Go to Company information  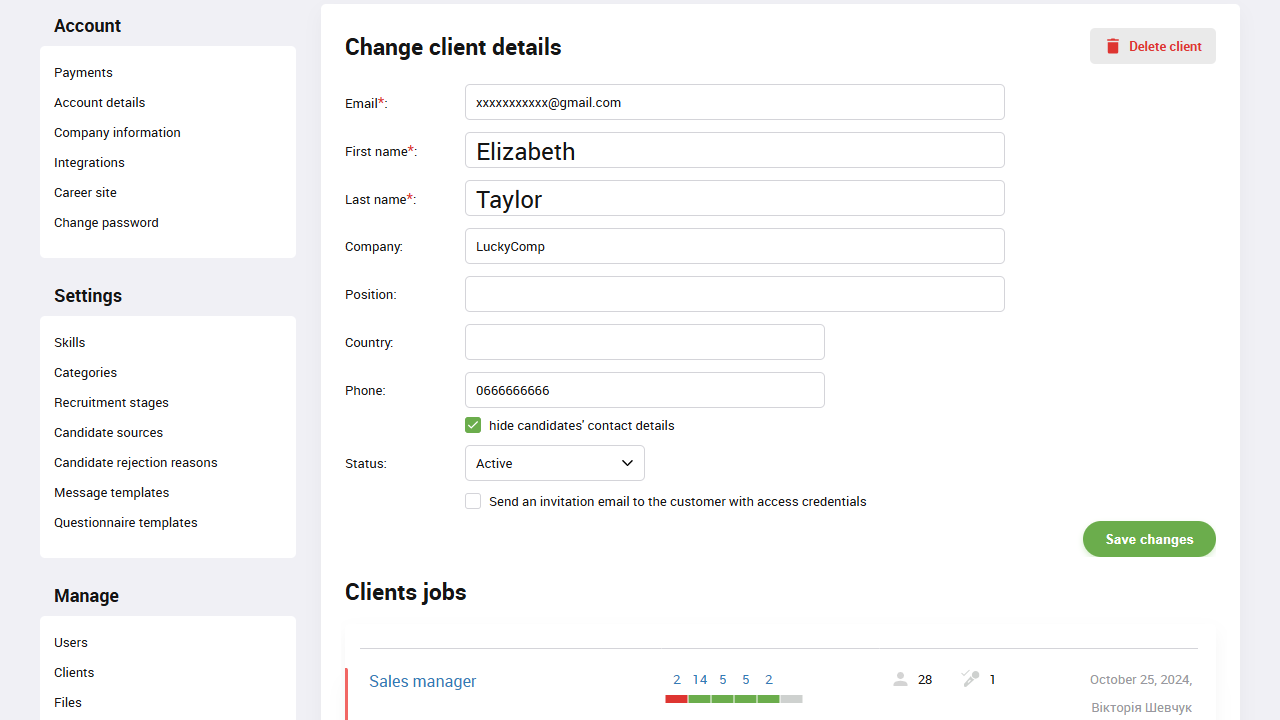(117, 132)
